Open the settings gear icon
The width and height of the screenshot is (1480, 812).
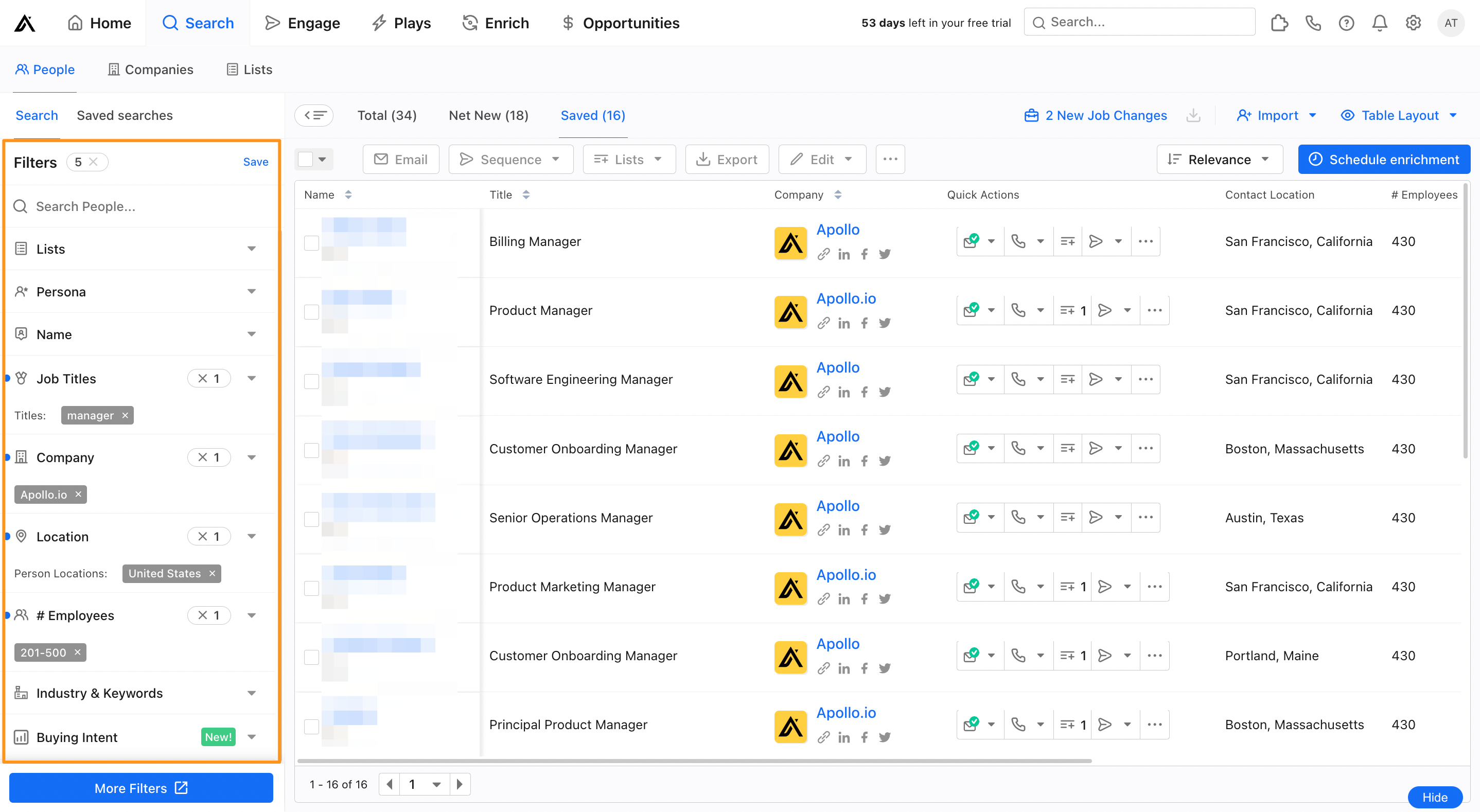tap(1413, 23)
